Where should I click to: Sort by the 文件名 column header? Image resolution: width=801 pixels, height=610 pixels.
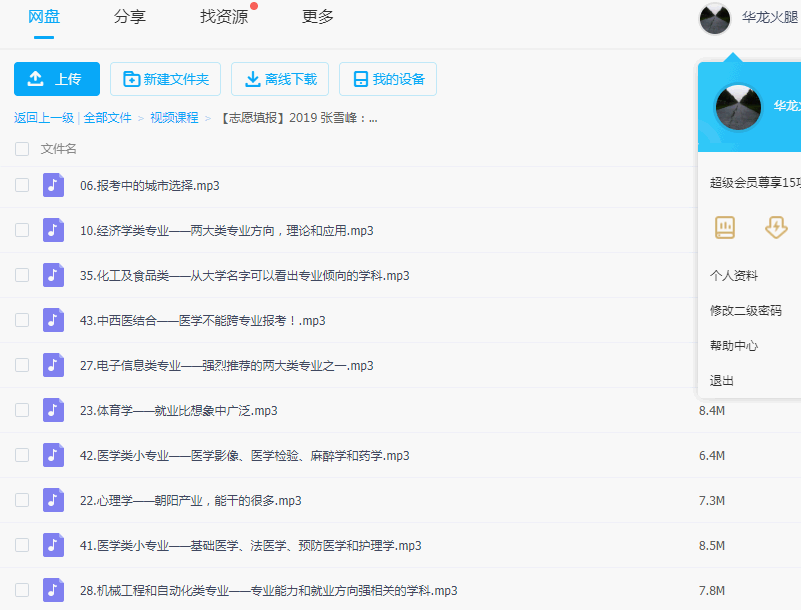59,149
